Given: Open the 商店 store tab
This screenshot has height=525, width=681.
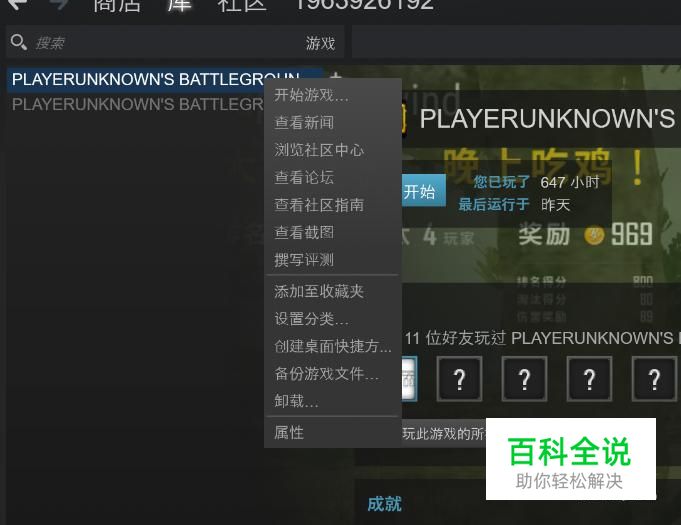Looking at the screenshot, I should pos(117,5).
